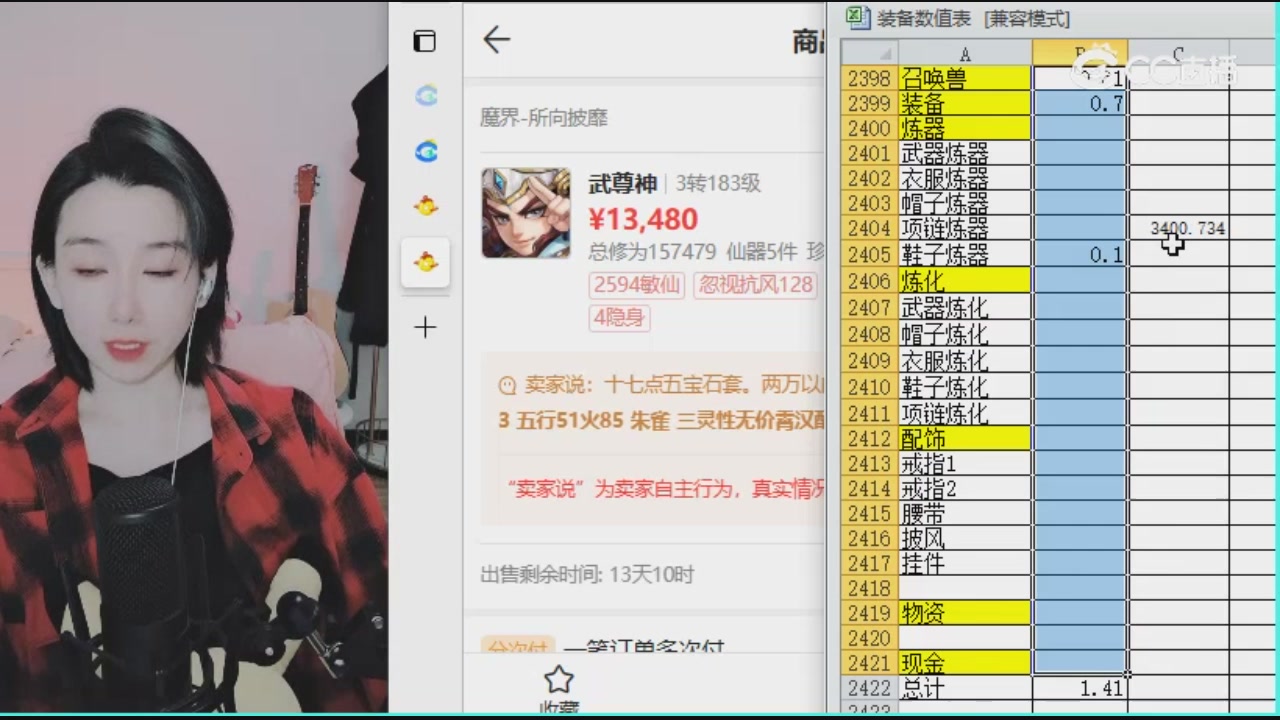Image resolution: width=1280 pixels, height=720 pixels.
Task: Select cell 鞋子炼化
Action: point(965,386)
